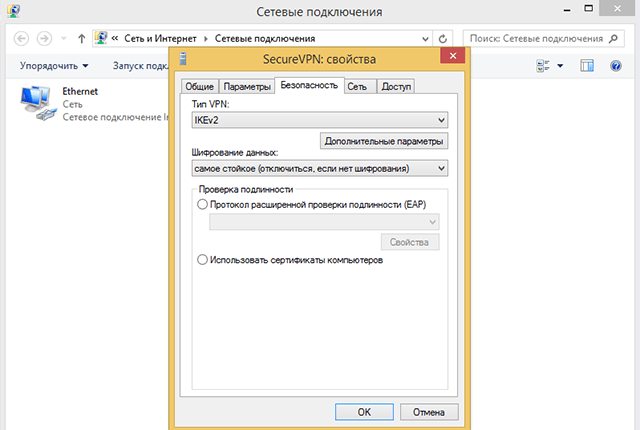Maximize the Сетевые подключения window
This screenshot has height=430, width=640.
tap(588, 9)
